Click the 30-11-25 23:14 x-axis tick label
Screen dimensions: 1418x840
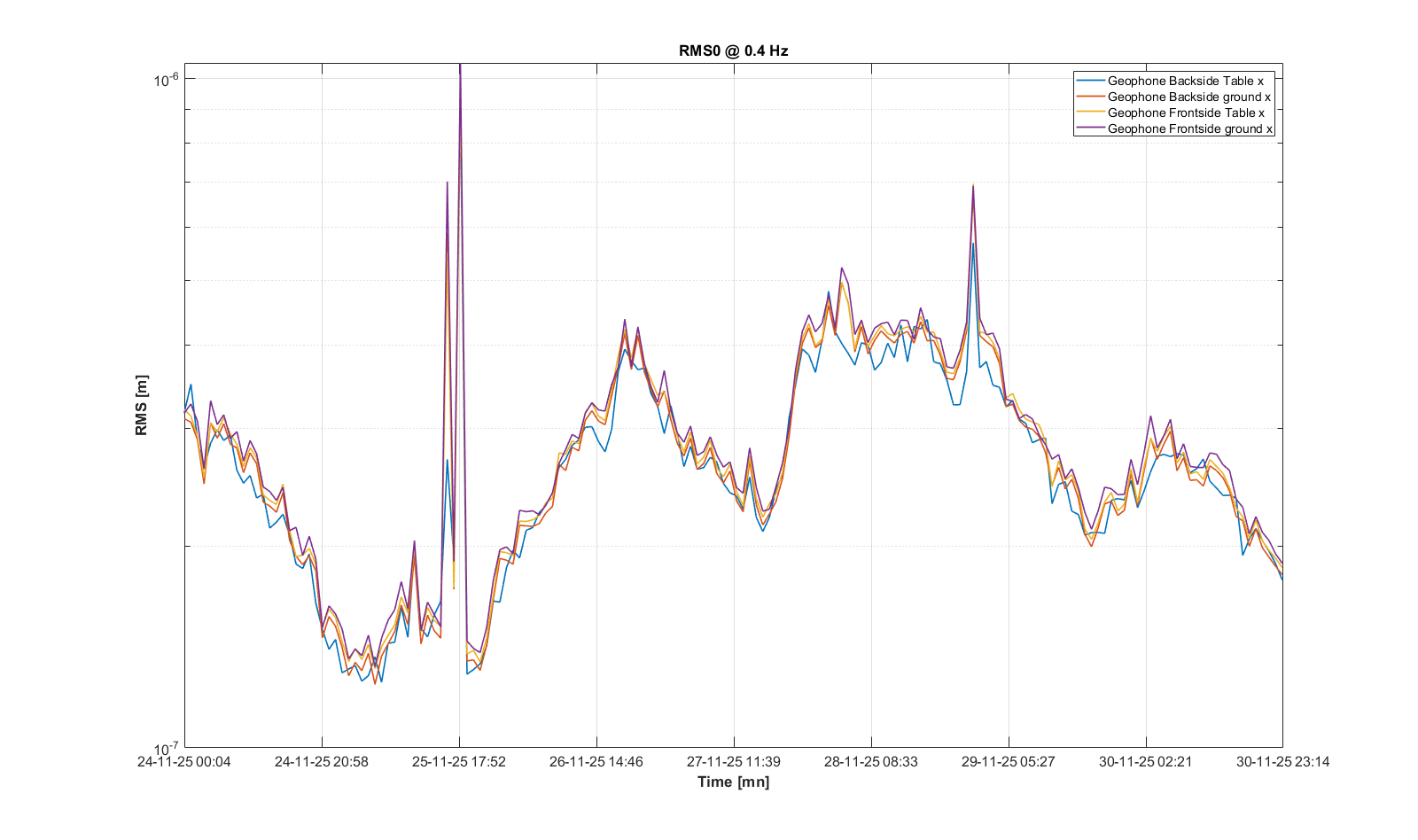1282,761
